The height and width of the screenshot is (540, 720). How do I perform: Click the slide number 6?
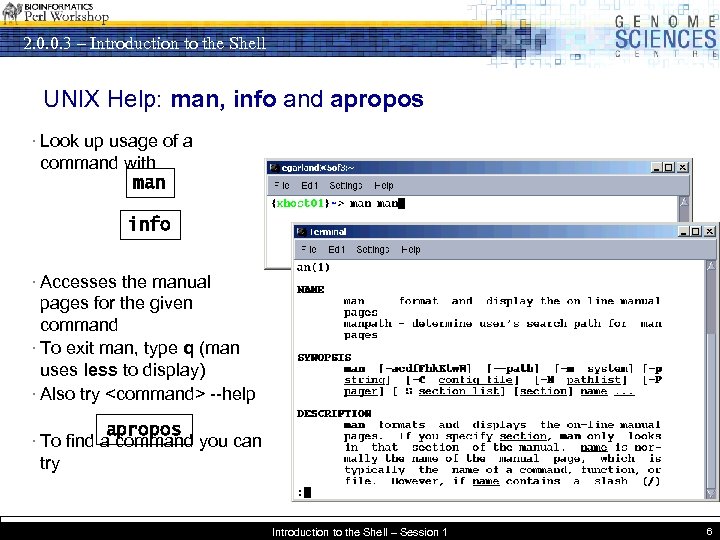coord(709,532)
